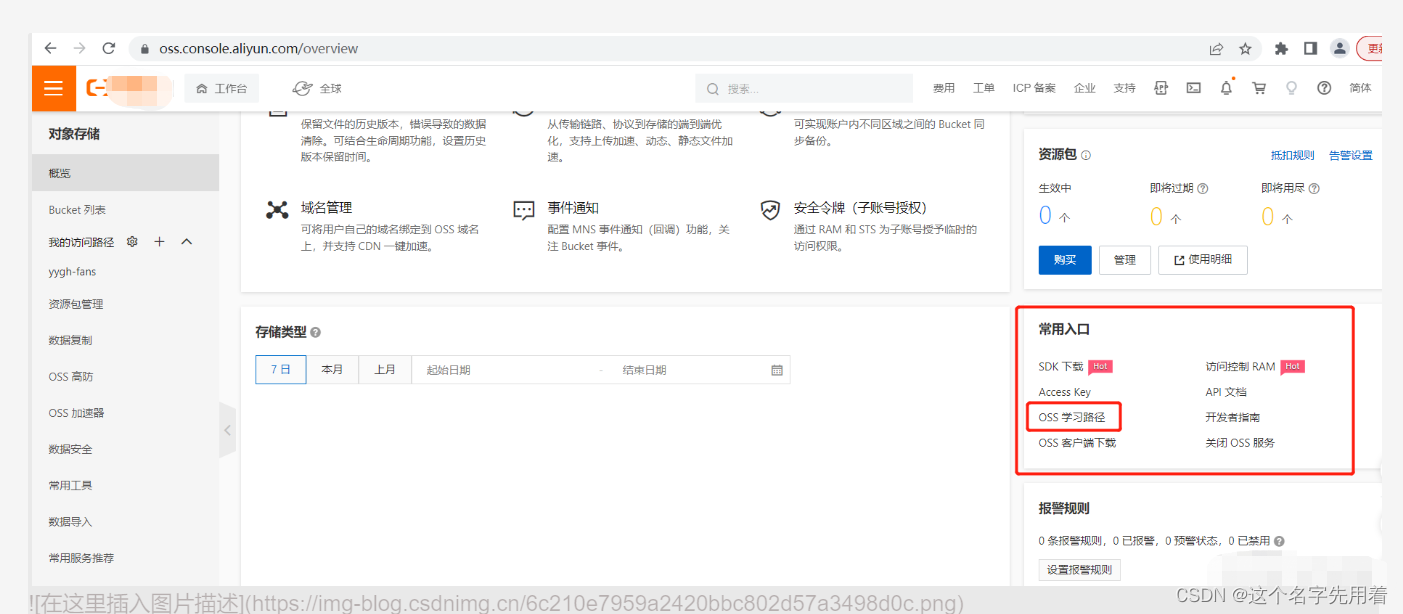Screen dimensions: 1403x614
Task: Click the 搜索 search box
Action: (x=804, y=88)
